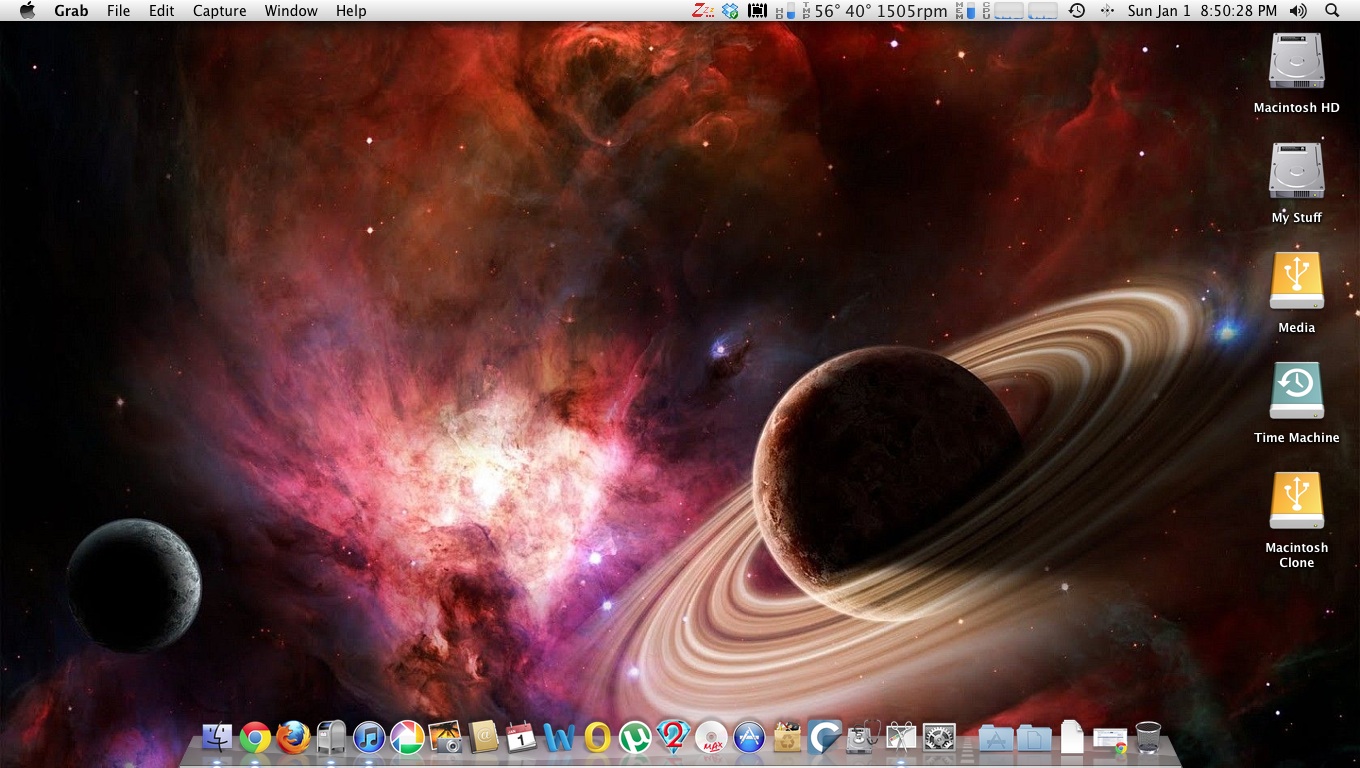
Task: Open Picasa from the dock
Action: click(x=407, y=738)
